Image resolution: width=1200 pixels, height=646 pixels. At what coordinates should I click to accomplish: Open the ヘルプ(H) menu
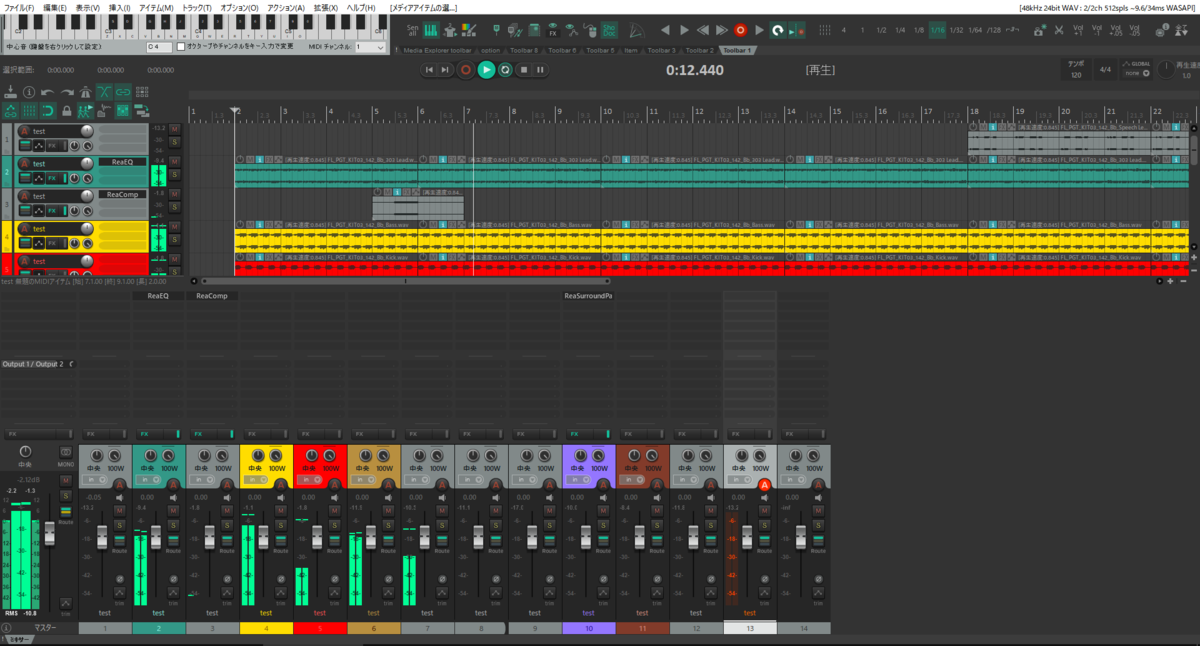pos(361,7)
